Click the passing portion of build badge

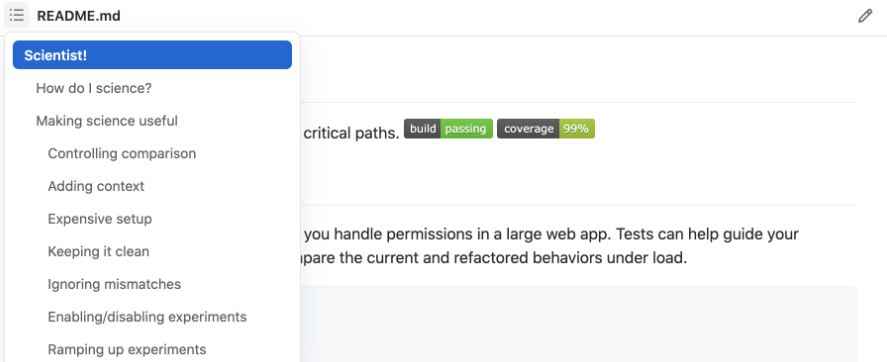click(466, 129)
